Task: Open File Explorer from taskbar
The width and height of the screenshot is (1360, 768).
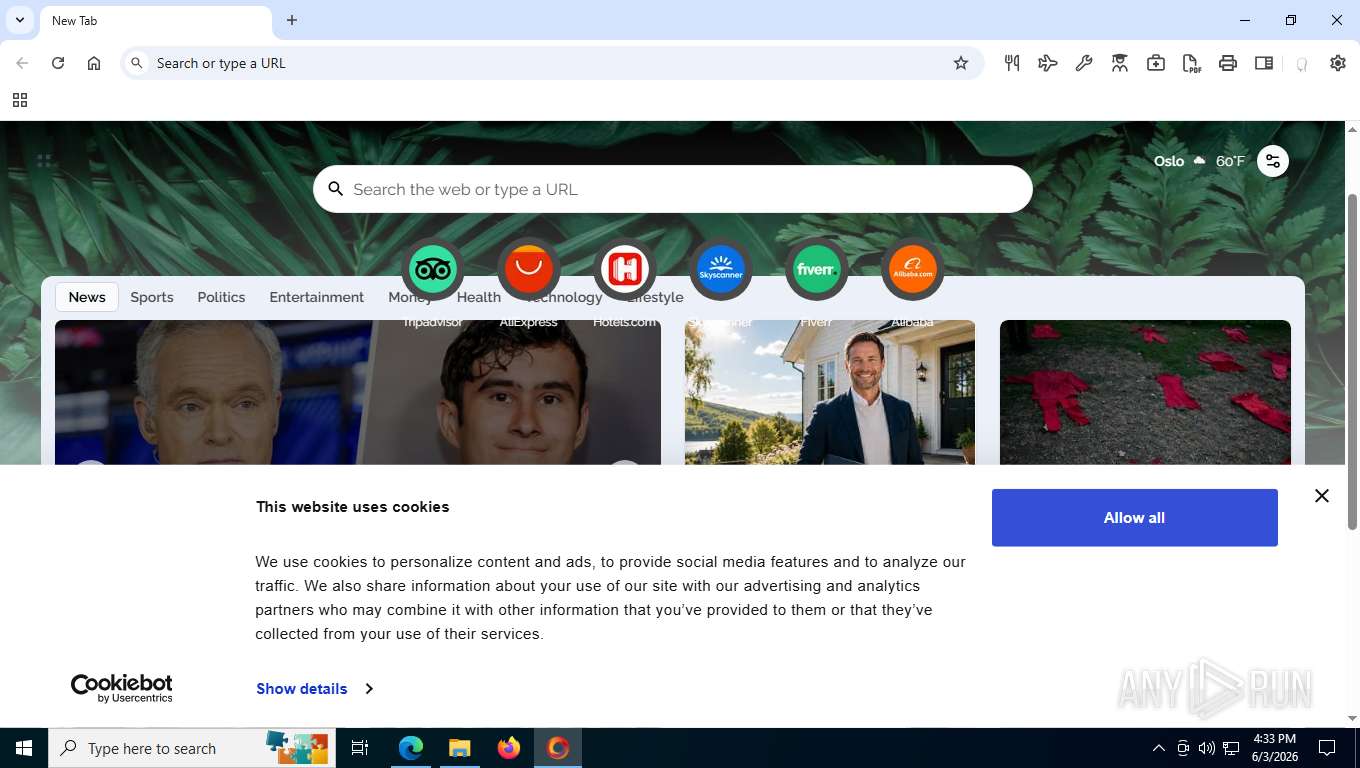Action: pos(459,748)
